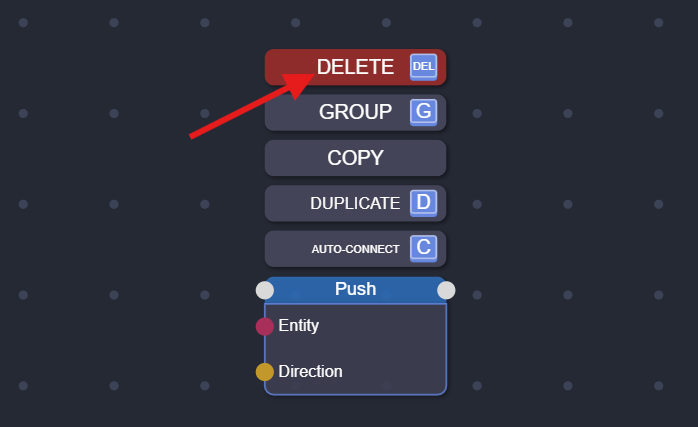Click the pink Entity input socket

point(264,326)
